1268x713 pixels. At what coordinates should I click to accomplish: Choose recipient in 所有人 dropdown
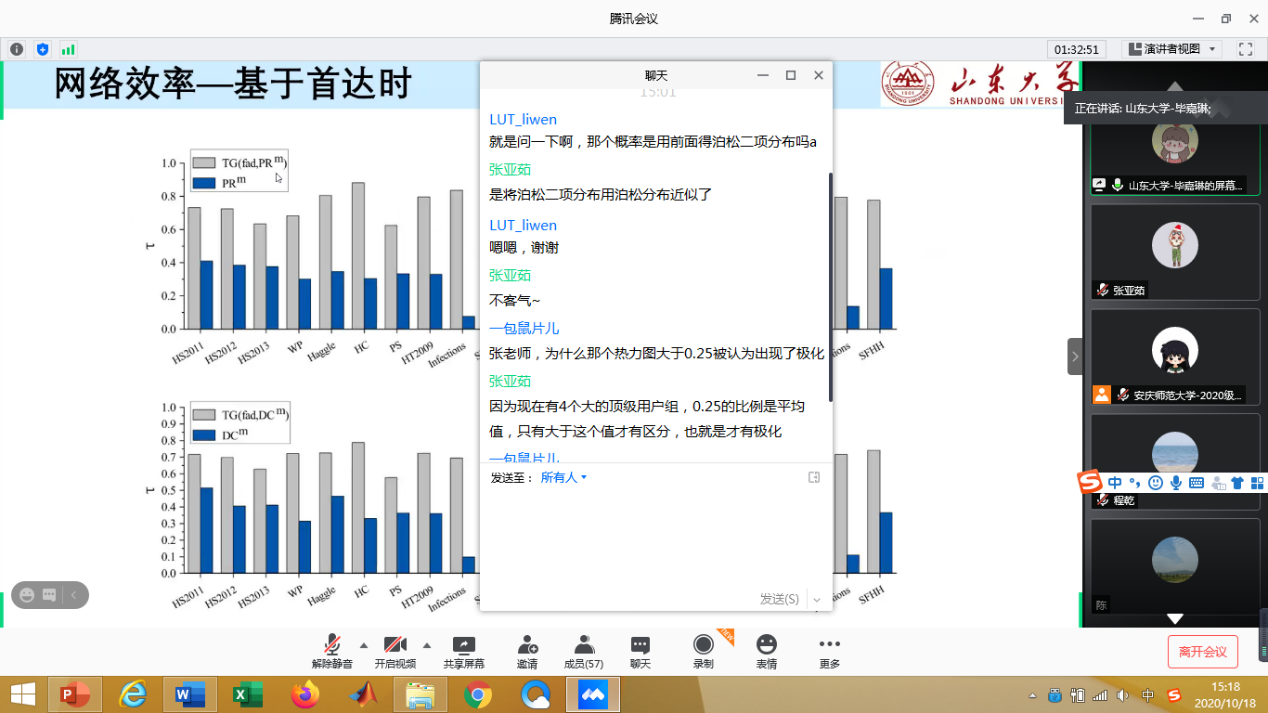click(564, 478)
